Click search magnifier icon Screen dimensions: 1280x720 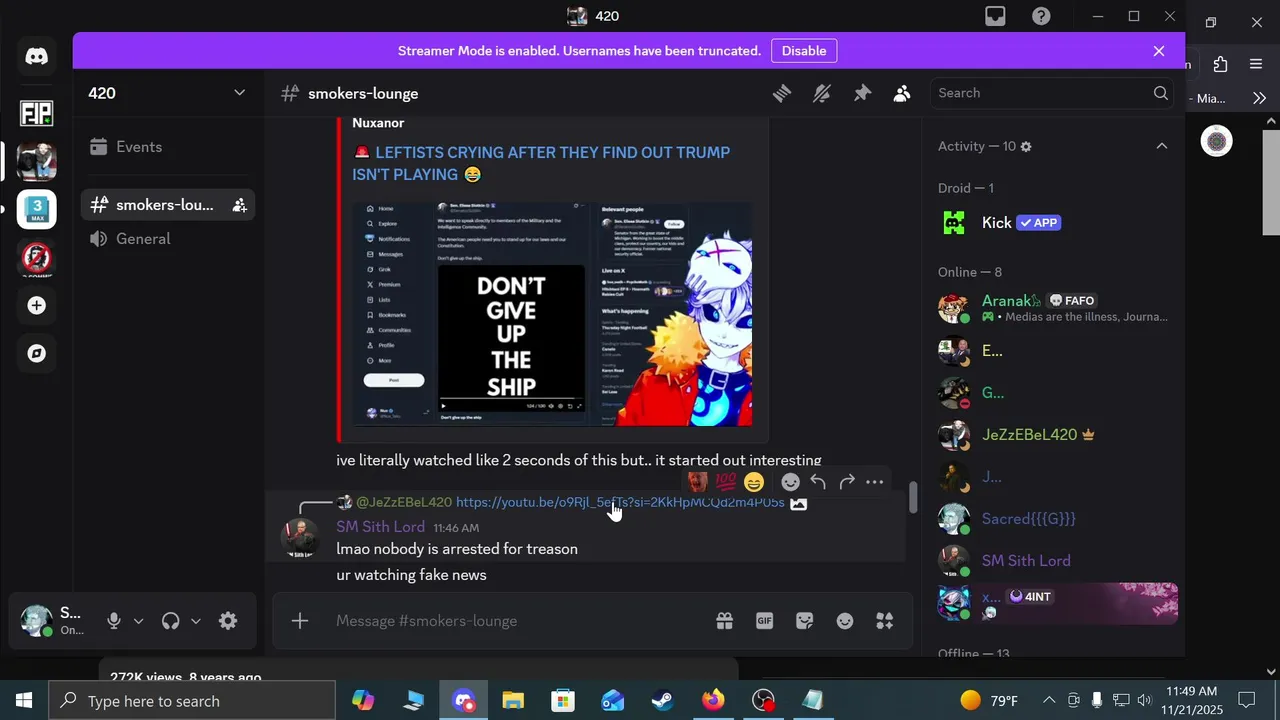point(1161,93)
